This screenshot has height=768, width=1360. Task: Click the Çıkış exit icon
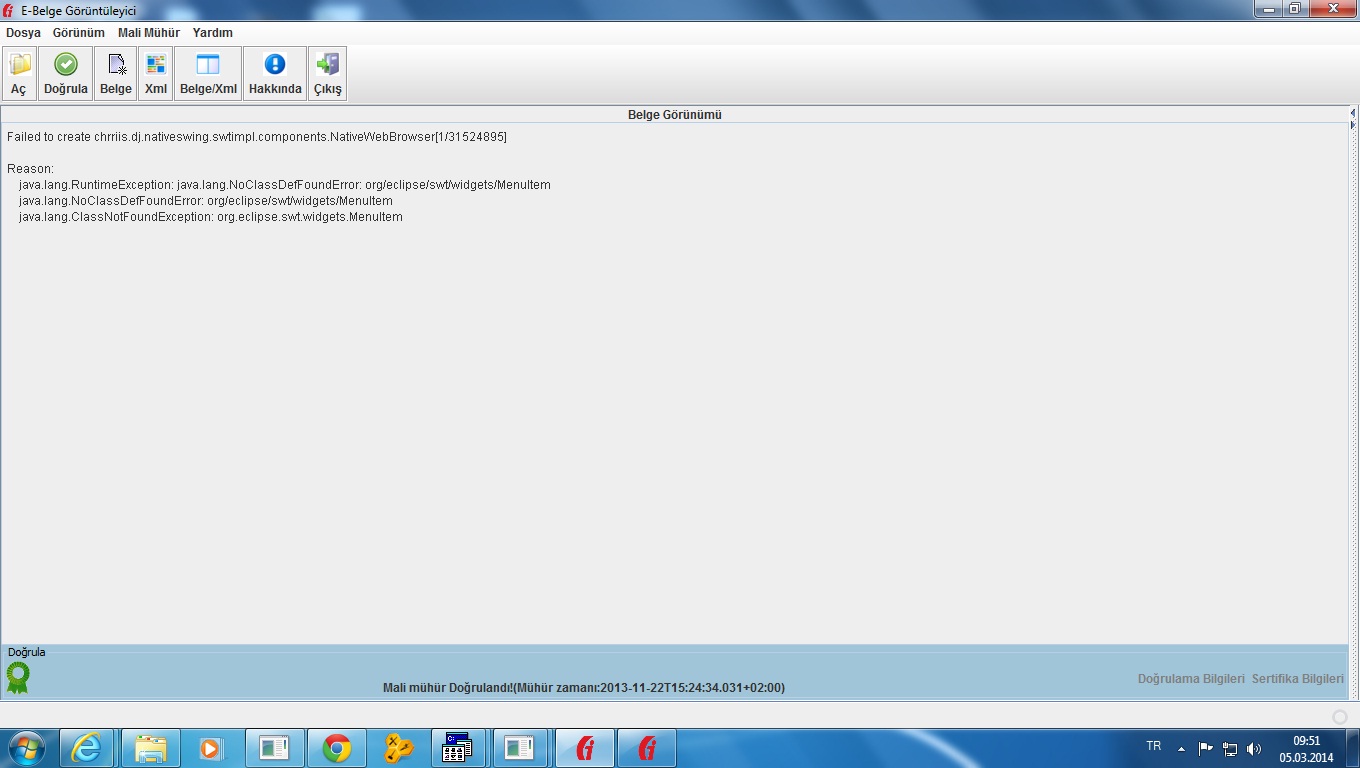(x=327, y=73)
